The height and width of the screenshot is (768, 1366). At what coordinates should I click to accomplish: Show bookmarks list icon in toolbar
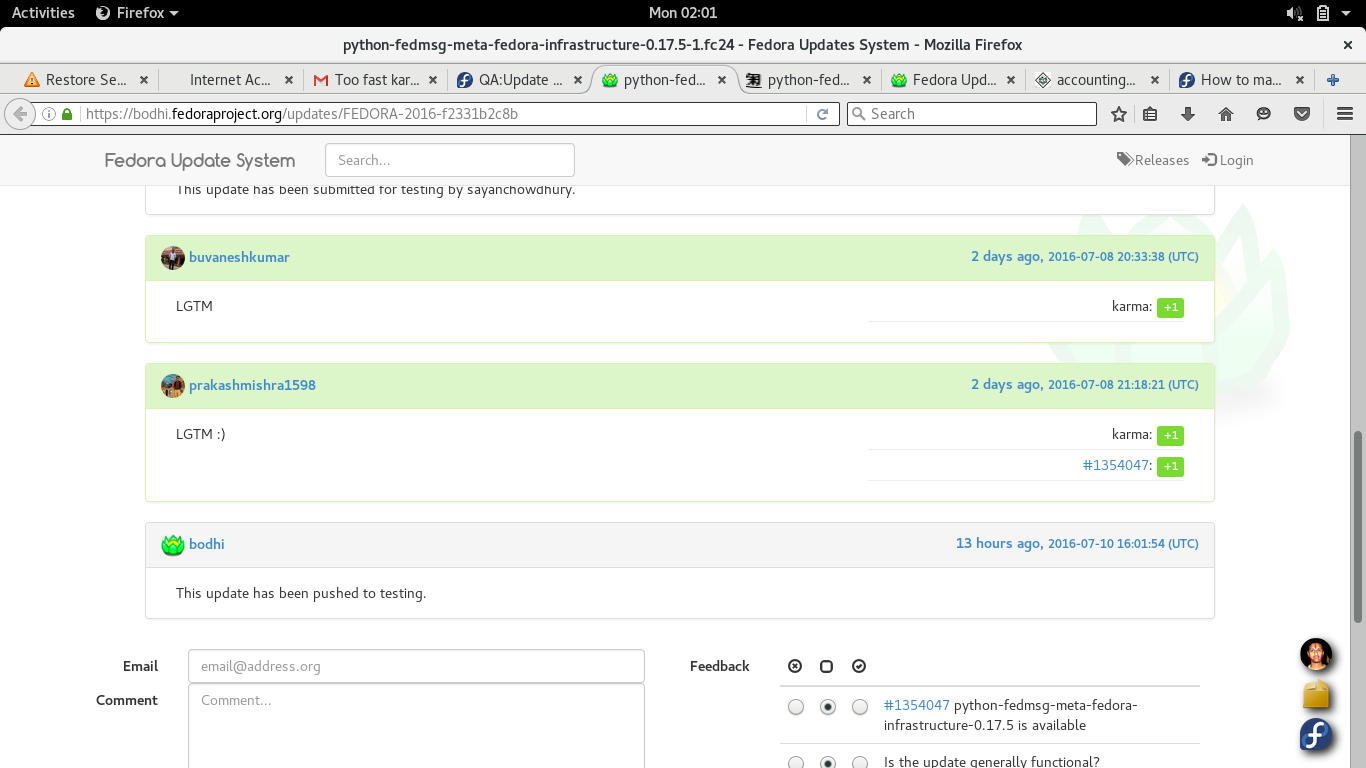pos(1150,114)
